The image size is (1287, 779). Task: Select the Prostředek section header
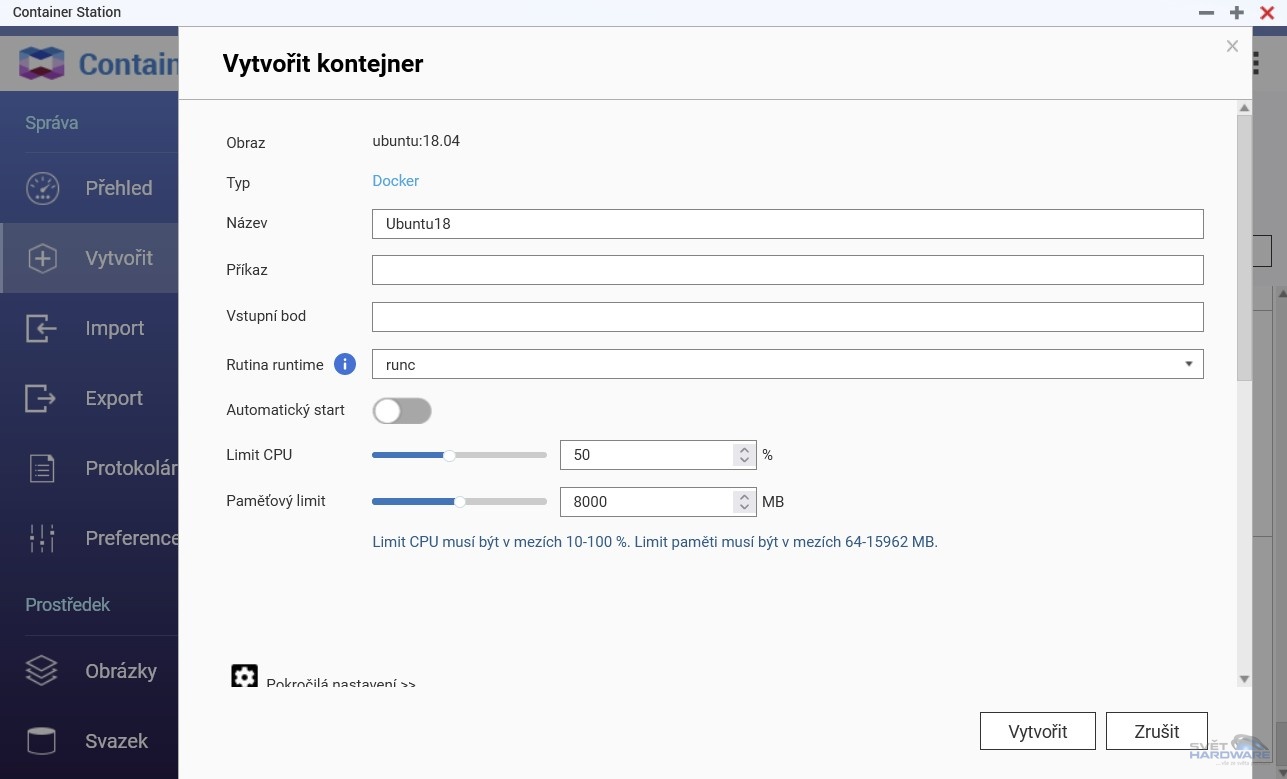pyautogui.click(x=67, y=604)
